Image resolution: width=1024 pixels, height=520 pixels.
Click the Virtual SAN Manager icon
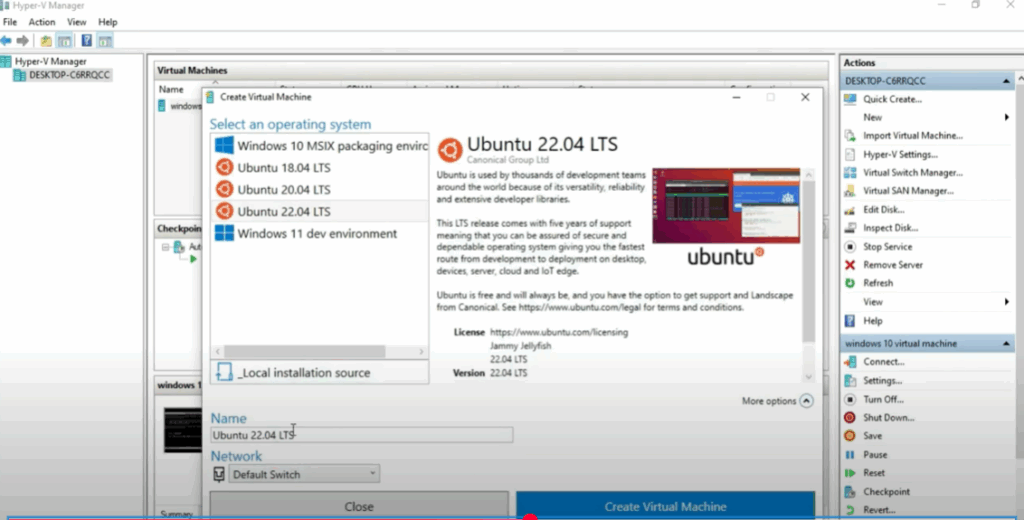coord(850,191)
